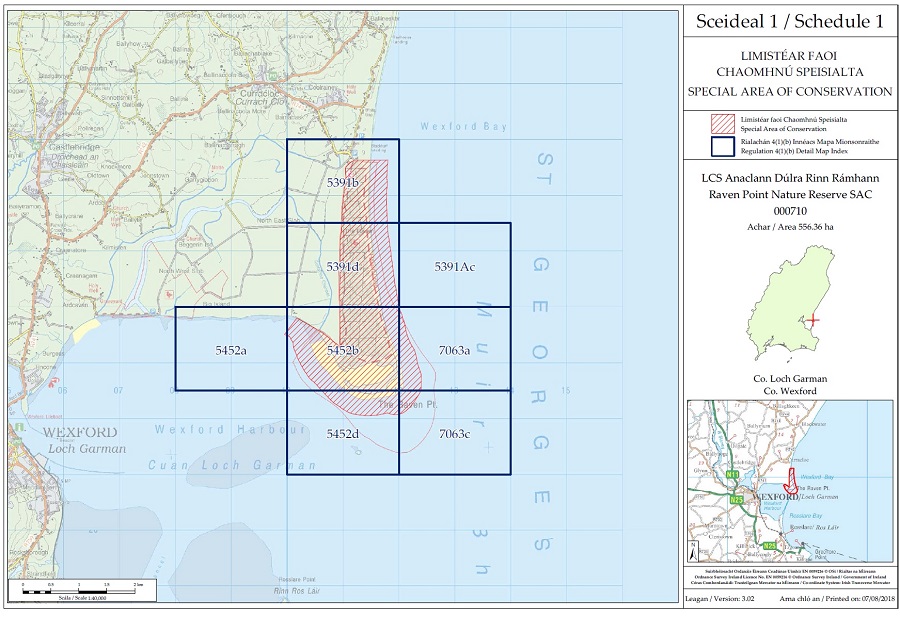This screenshot has width=900, height=617.
Task: Select the map index cell 5452a
Action: point(231,349)
